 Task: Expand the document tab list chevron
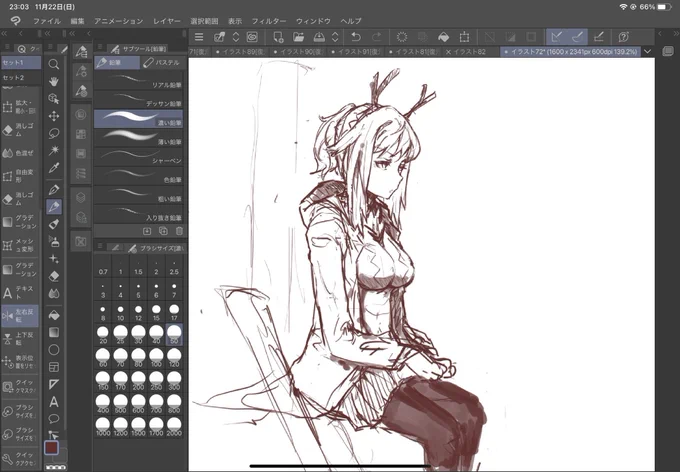(647, 52)
